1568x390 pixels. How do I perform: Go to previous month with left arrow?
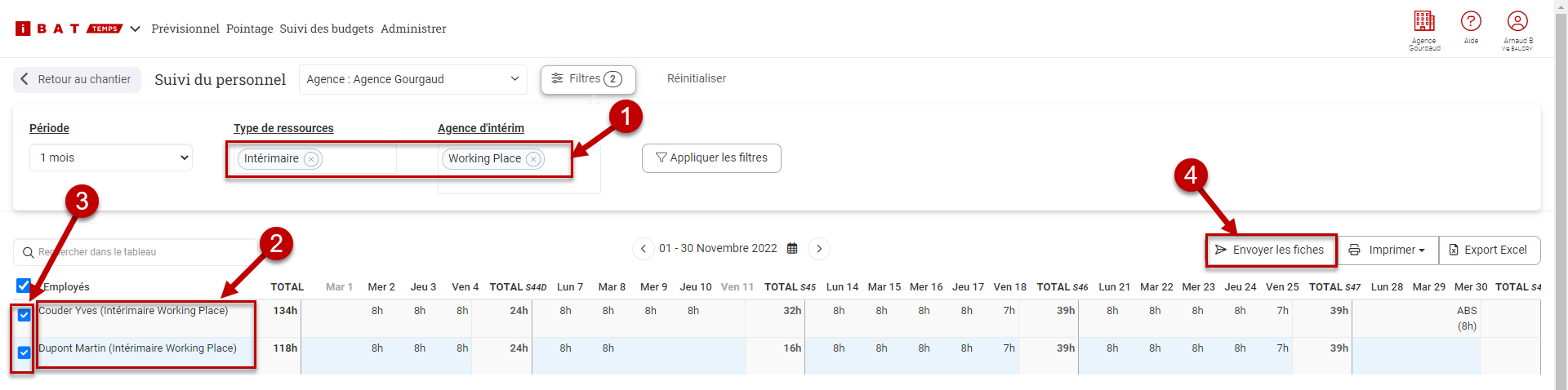[644, 249]
